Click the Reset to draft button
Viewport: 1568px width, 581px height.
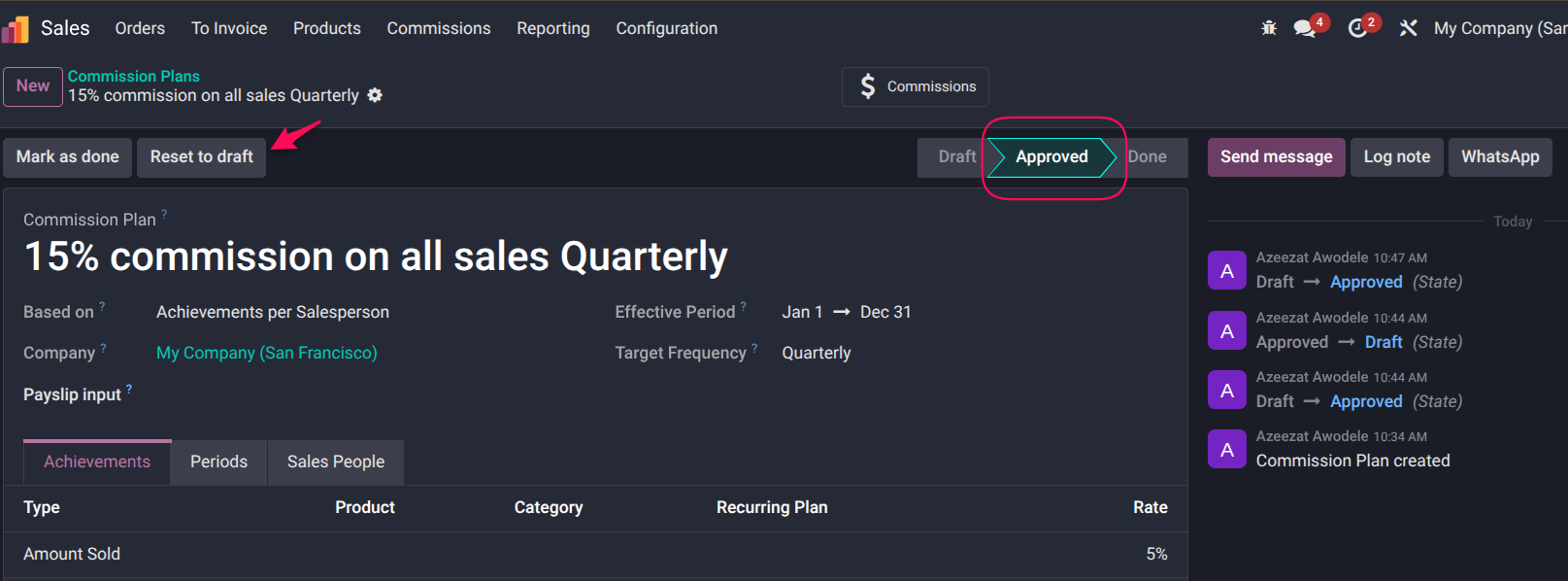(201, 157)
